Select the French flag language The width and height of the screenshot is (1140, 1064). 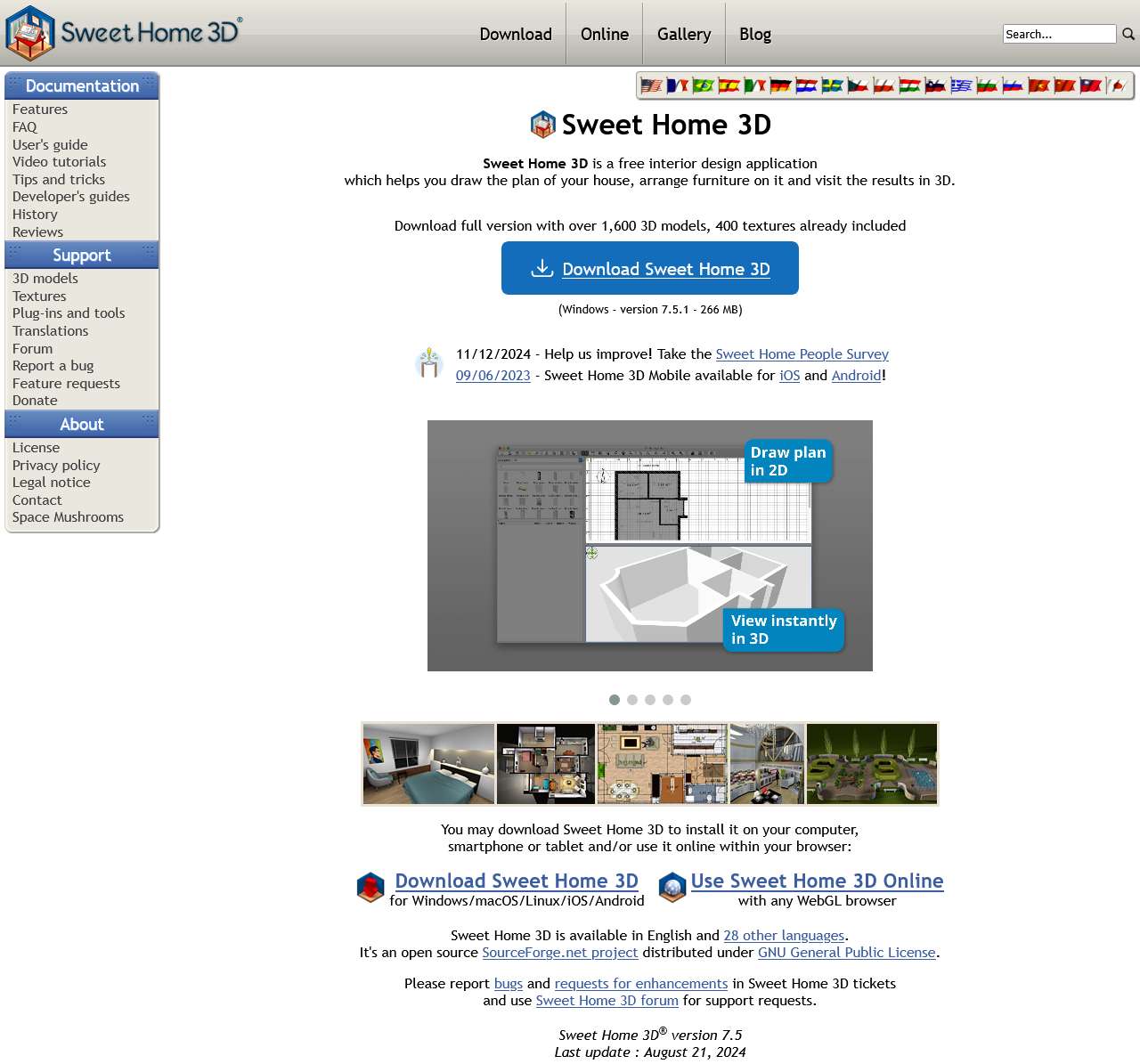(678, 85)
